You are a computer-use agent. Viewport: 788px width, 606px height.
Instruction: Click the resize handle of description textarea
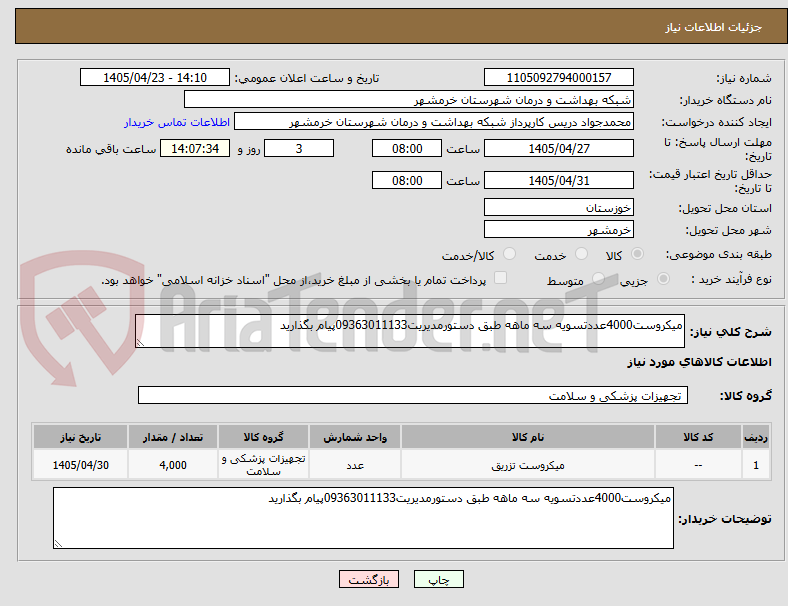140,343
